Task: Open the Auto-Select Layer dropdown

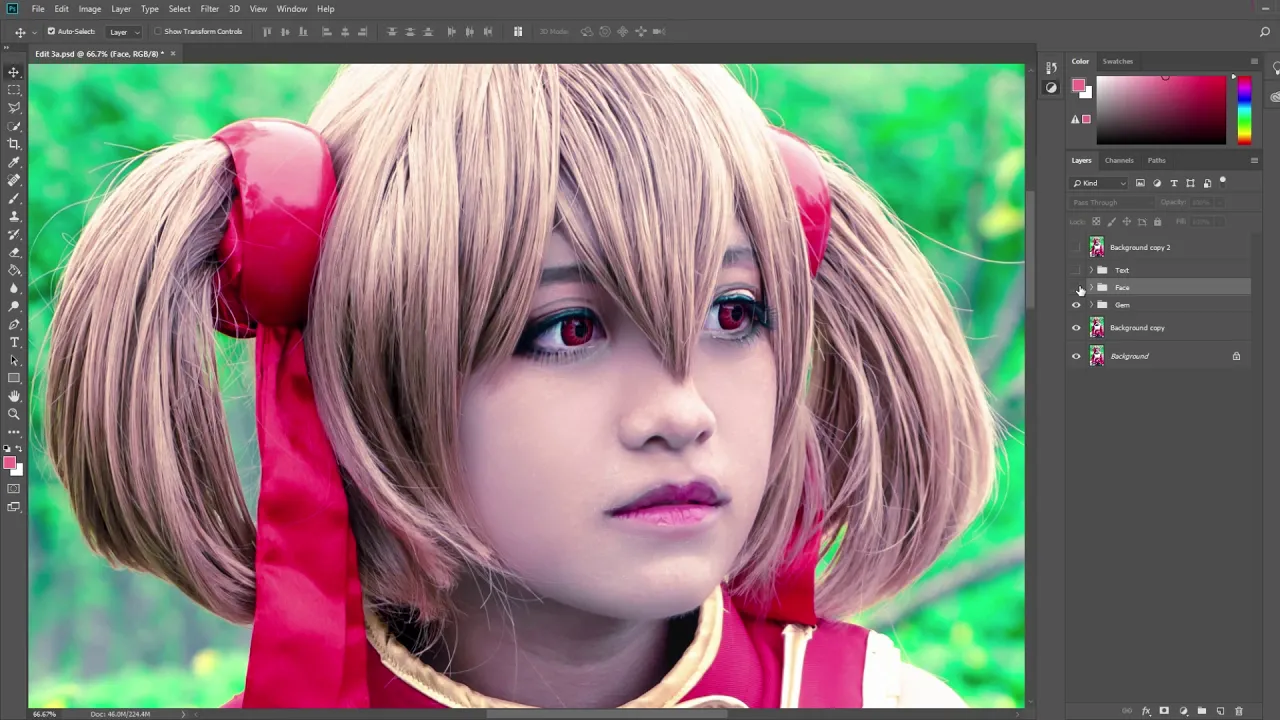Action: coord(124,32)
